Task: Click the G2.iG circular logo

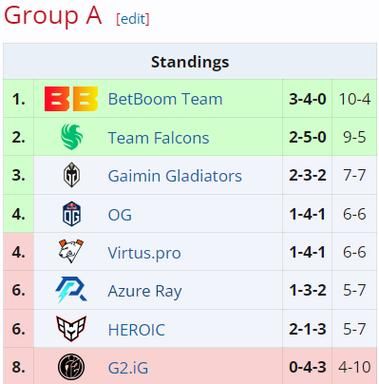Action: coord(71,367)
